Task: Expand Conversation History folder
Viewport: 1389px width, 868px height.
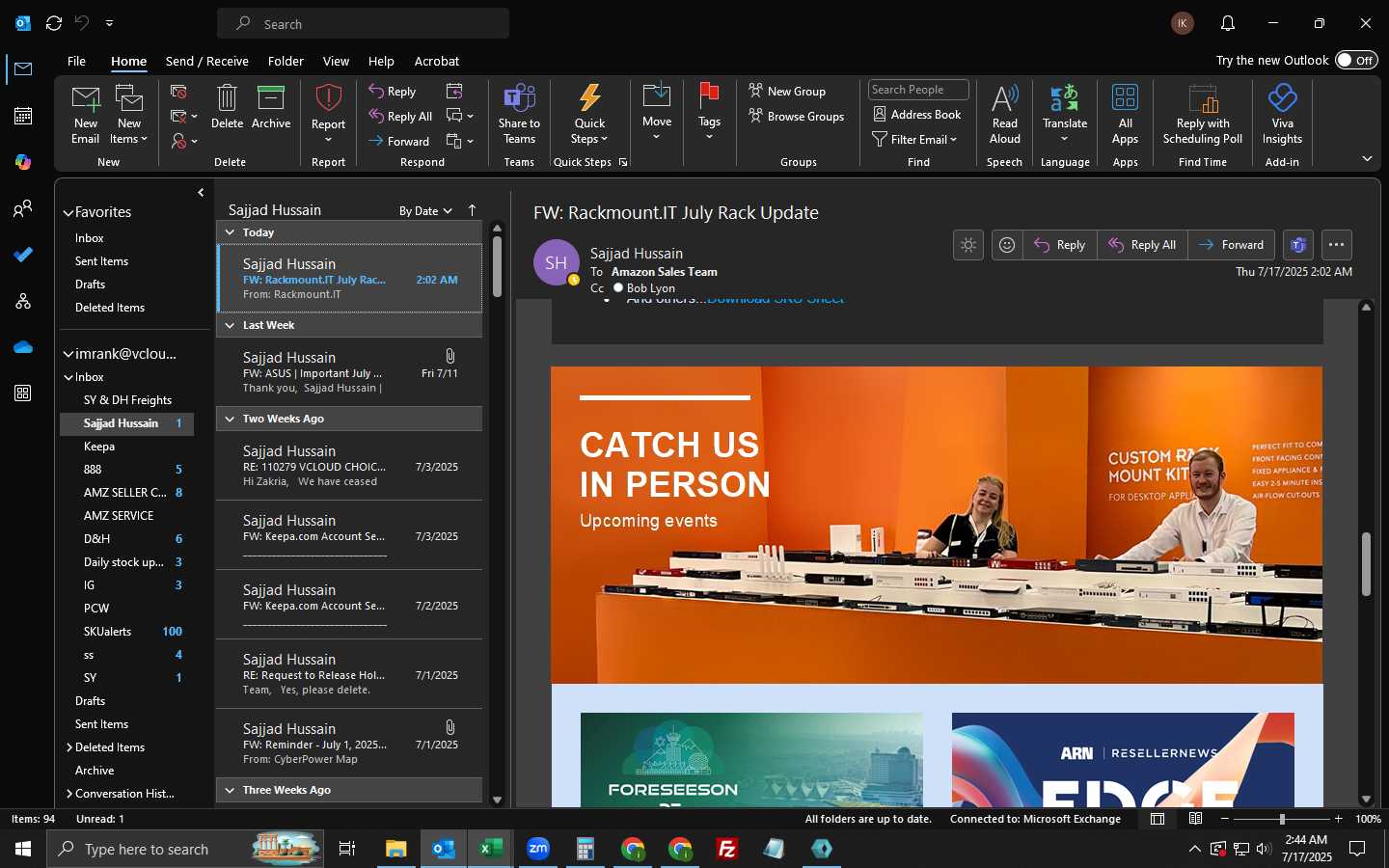Action: 69,794
